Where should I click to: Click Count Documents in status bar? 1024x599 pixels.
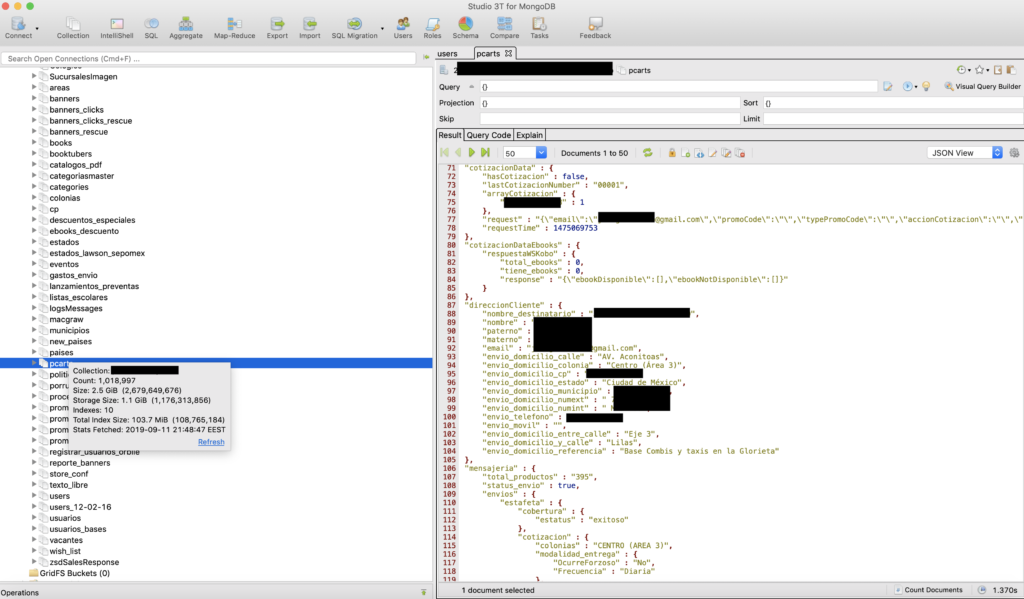coord(929,590)
